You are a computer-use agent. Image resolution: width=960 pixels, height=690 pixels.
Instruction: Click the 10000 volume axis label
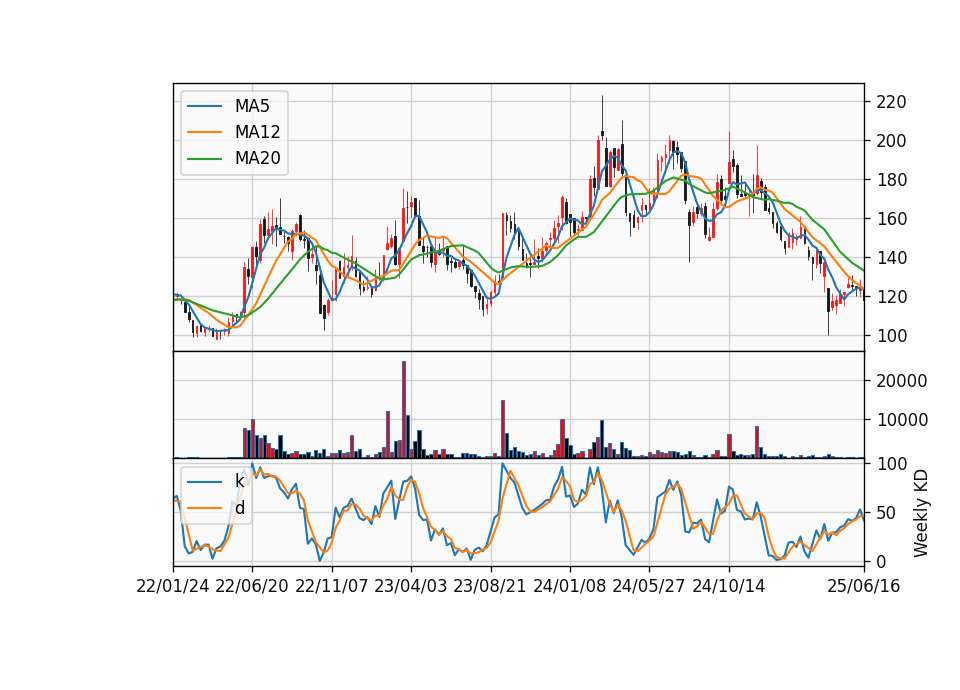point(902,420)
